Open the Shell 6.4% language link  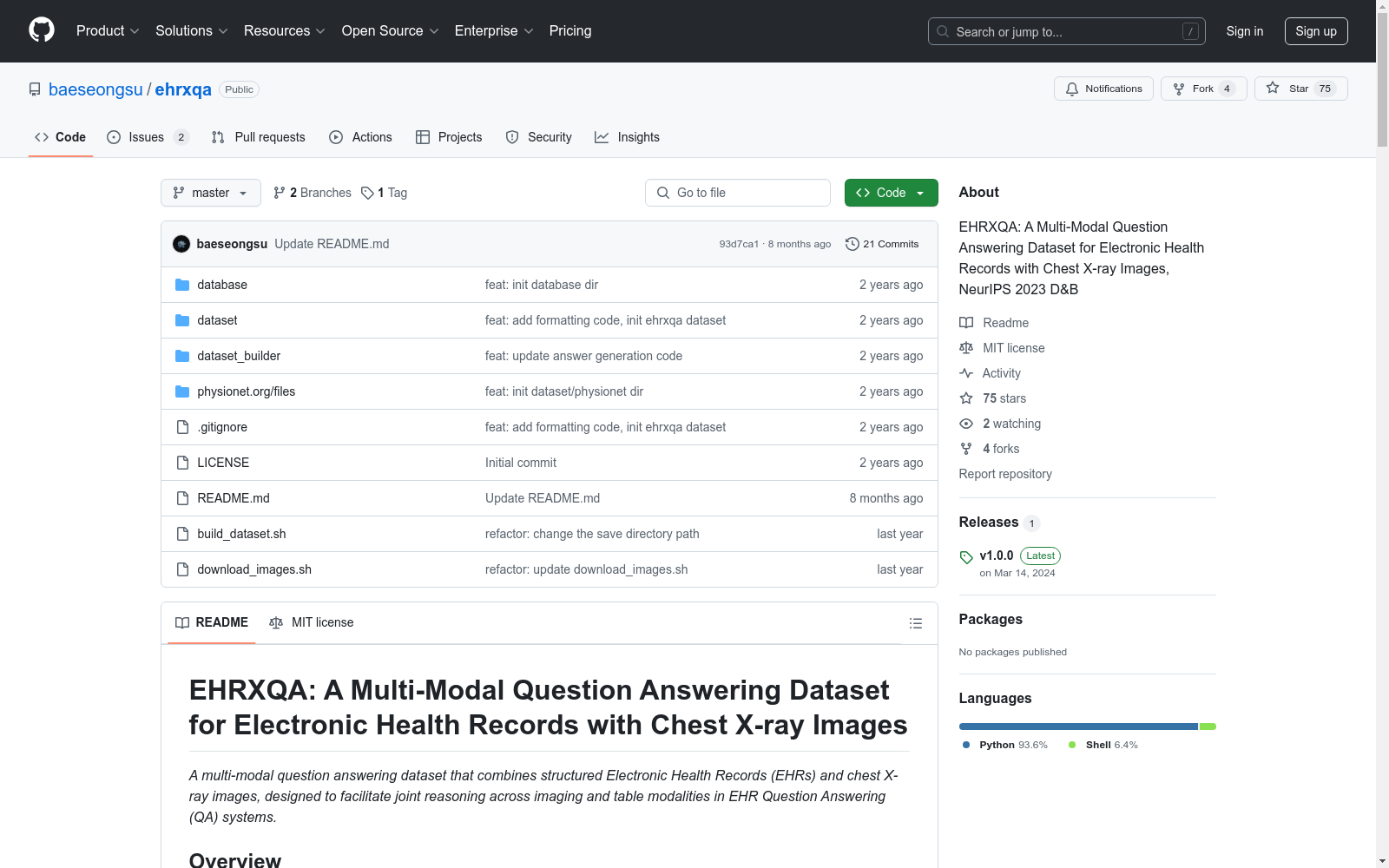tap(1103, 745)
